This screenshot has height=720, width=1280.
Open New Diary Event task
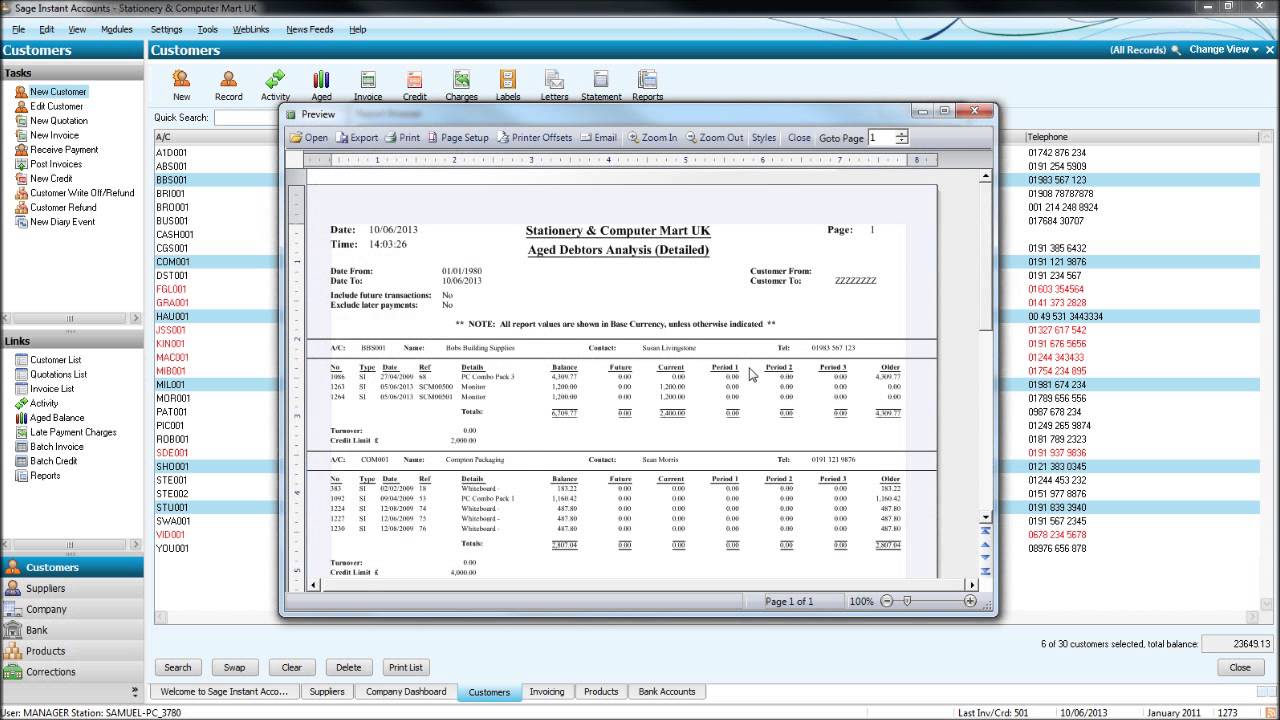click(x=62, y=222)
